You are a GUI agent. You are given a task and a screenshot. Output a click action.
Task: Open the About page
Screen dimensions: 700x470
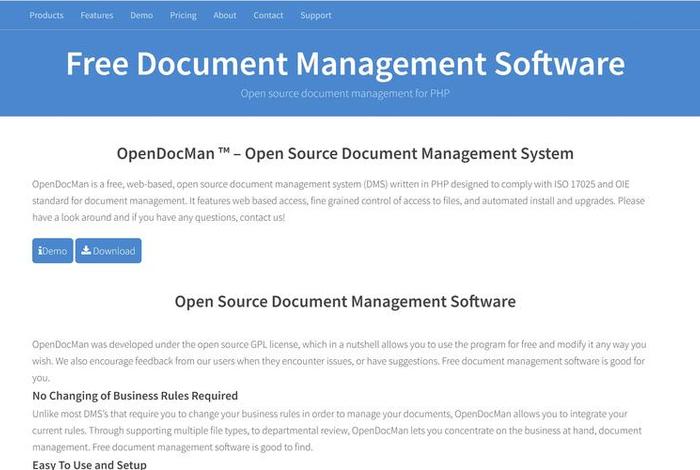225,15
